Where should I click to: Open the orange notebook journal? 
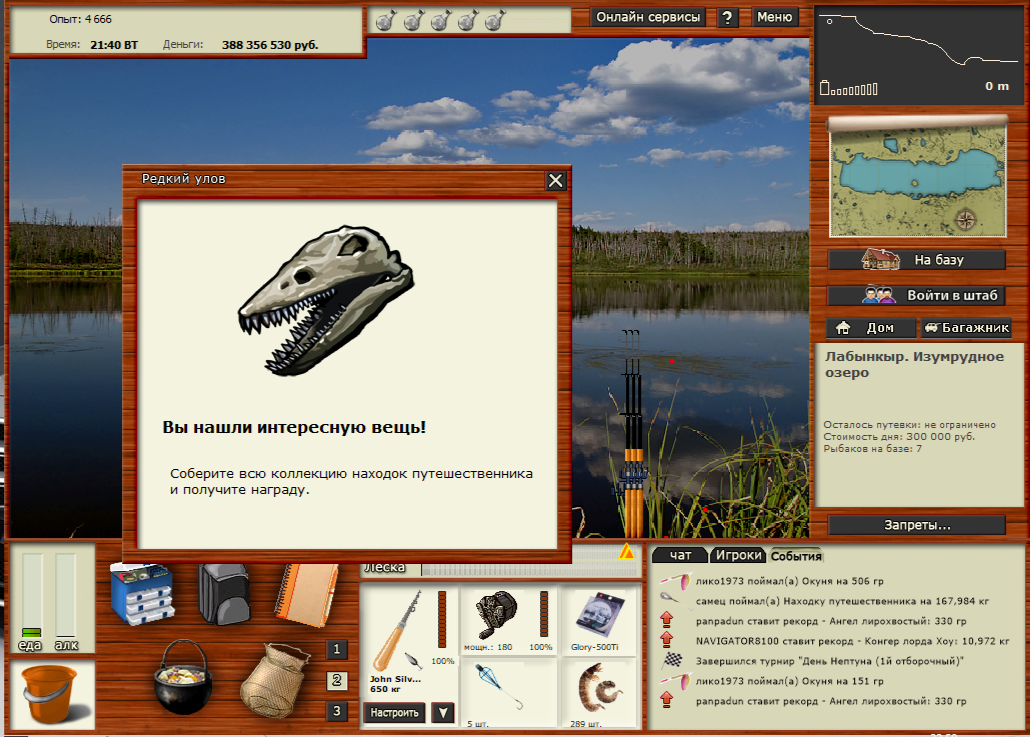[x=308, y=593]
